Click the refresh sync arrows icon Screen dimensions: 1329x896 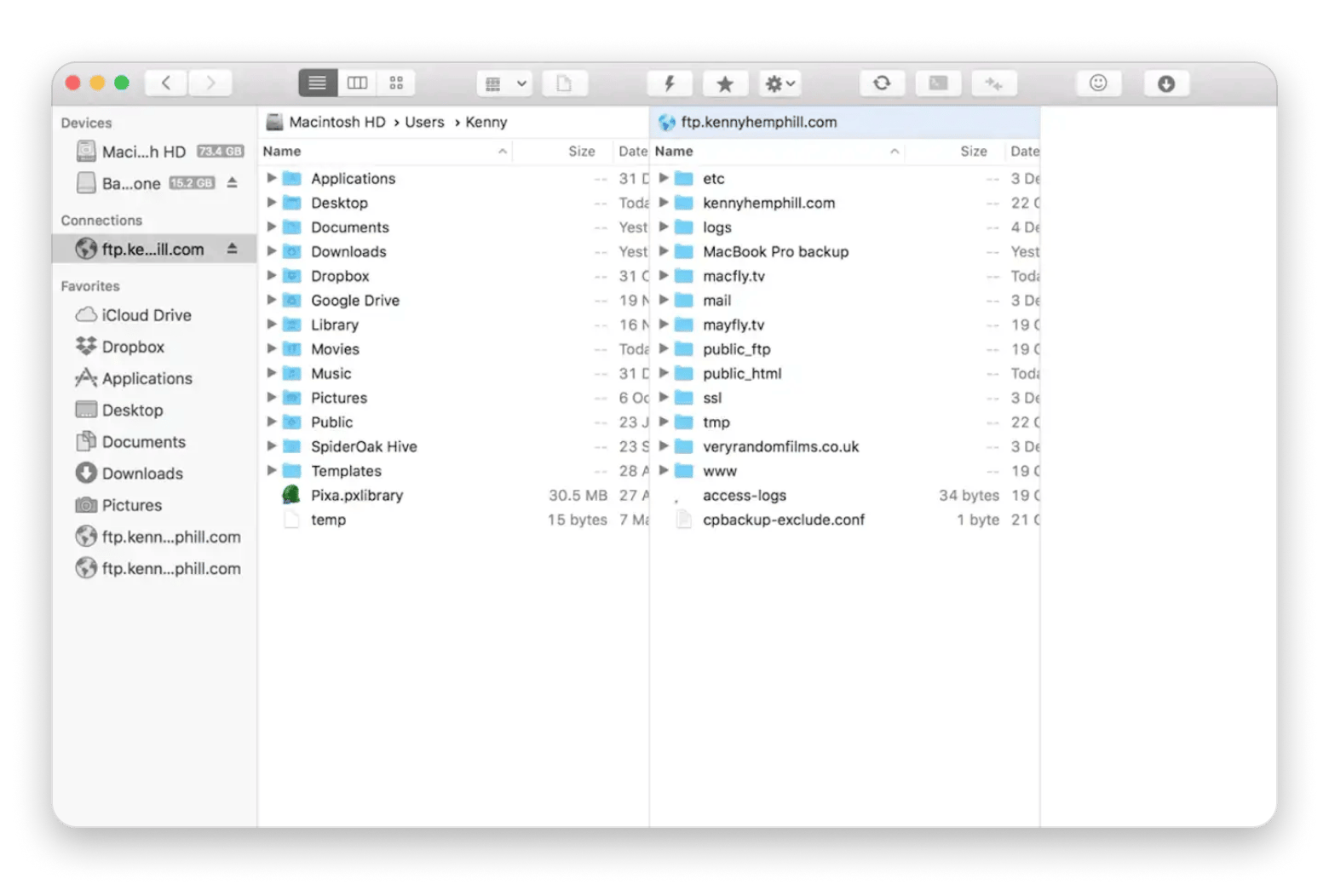pyautogui.click(x=882, y=83)
